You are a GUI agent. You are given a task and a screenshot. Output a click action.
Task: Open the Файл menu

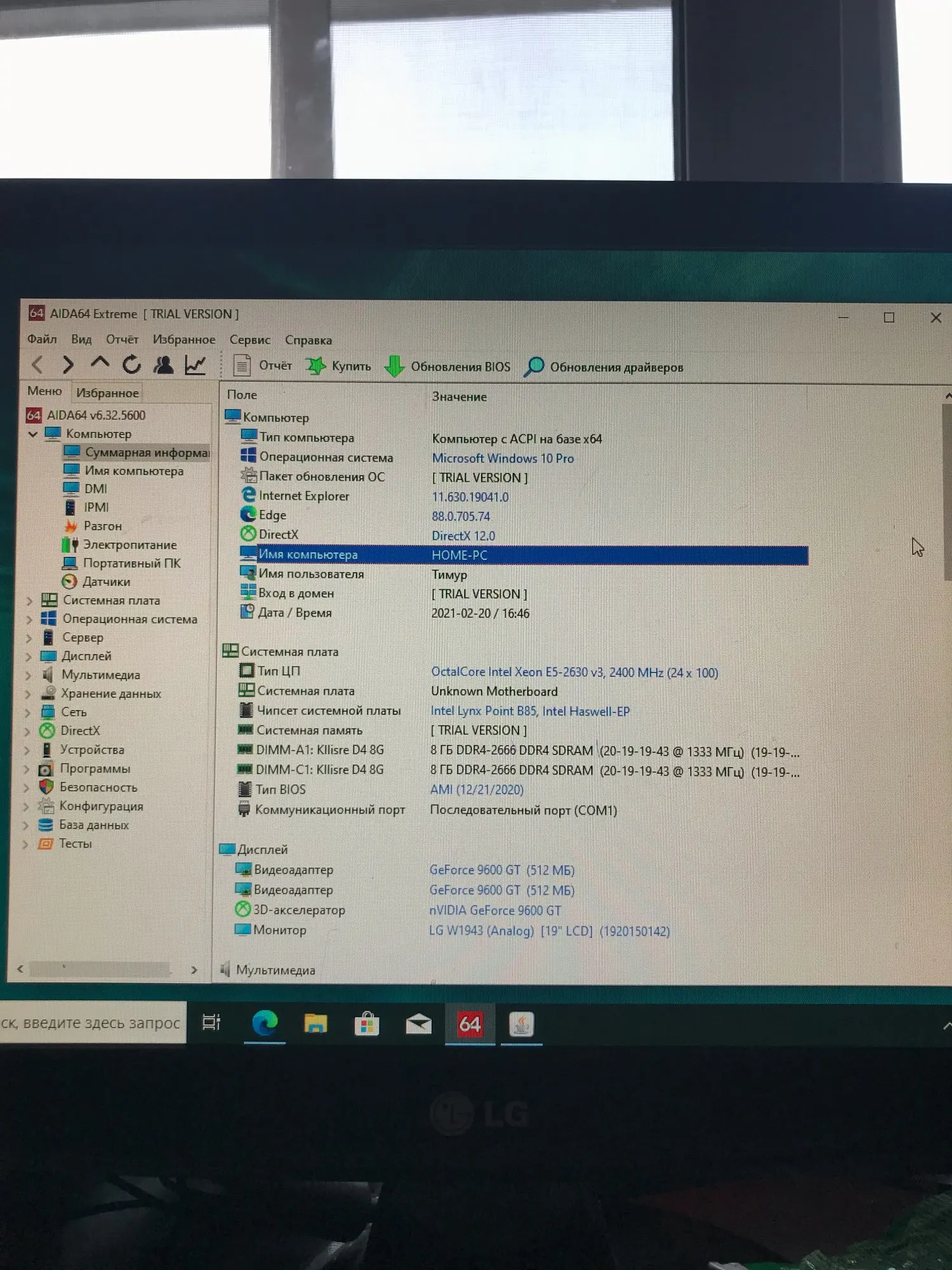(x=42, y=339)
